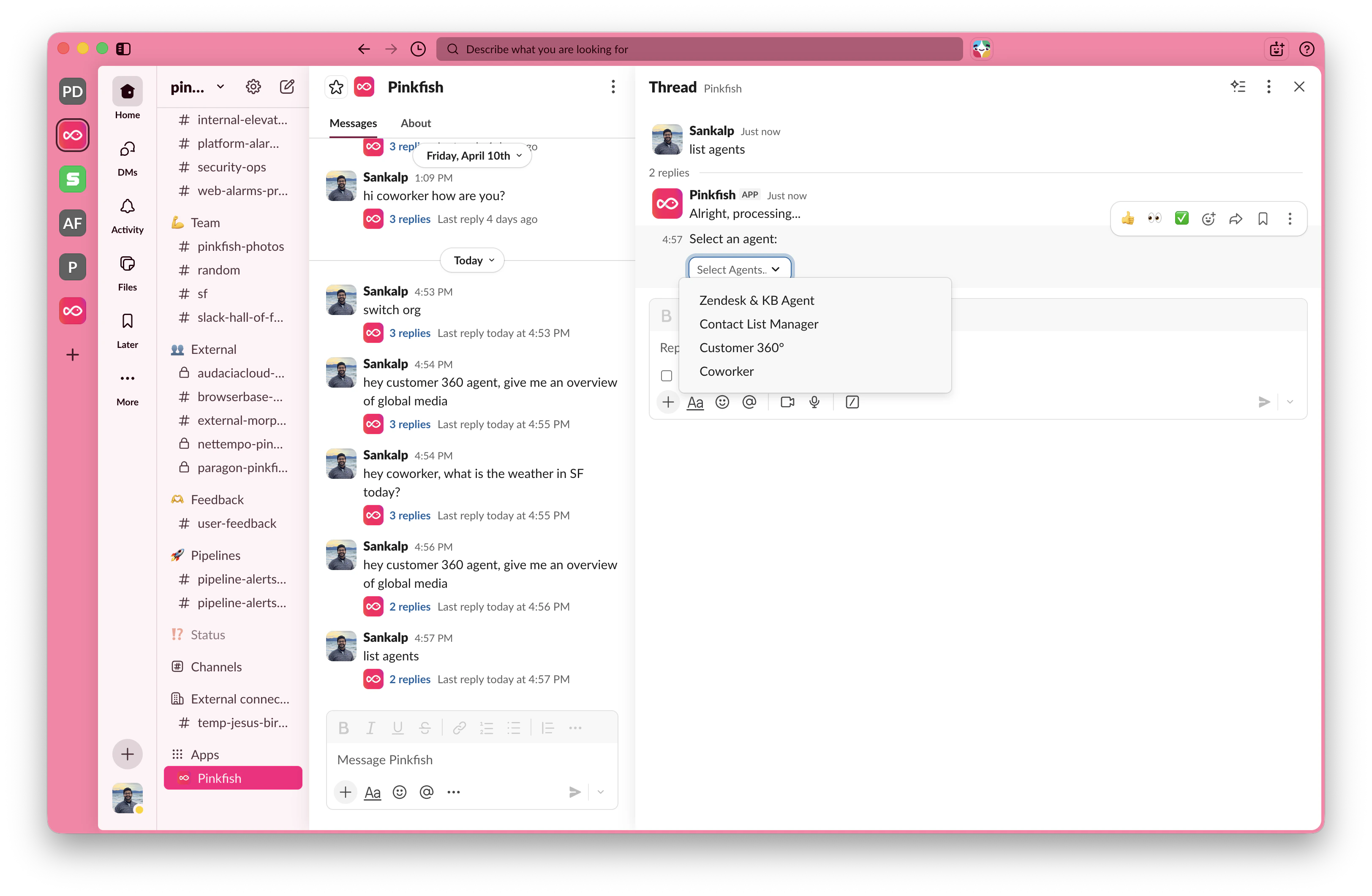Mention someone with the @ icon in thread
This screenshot has width=1372, height=896.
pos(749,402)
